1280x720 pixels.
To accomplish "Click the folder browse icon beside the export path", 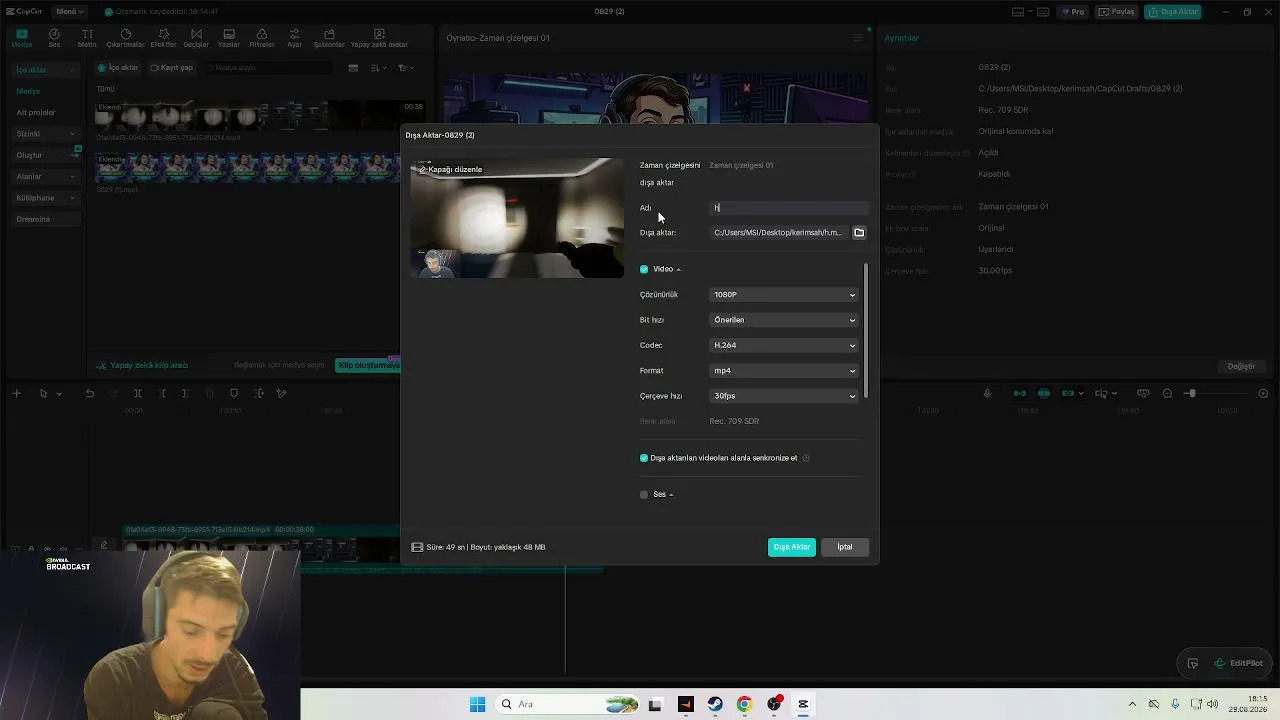I will (859, 233).
